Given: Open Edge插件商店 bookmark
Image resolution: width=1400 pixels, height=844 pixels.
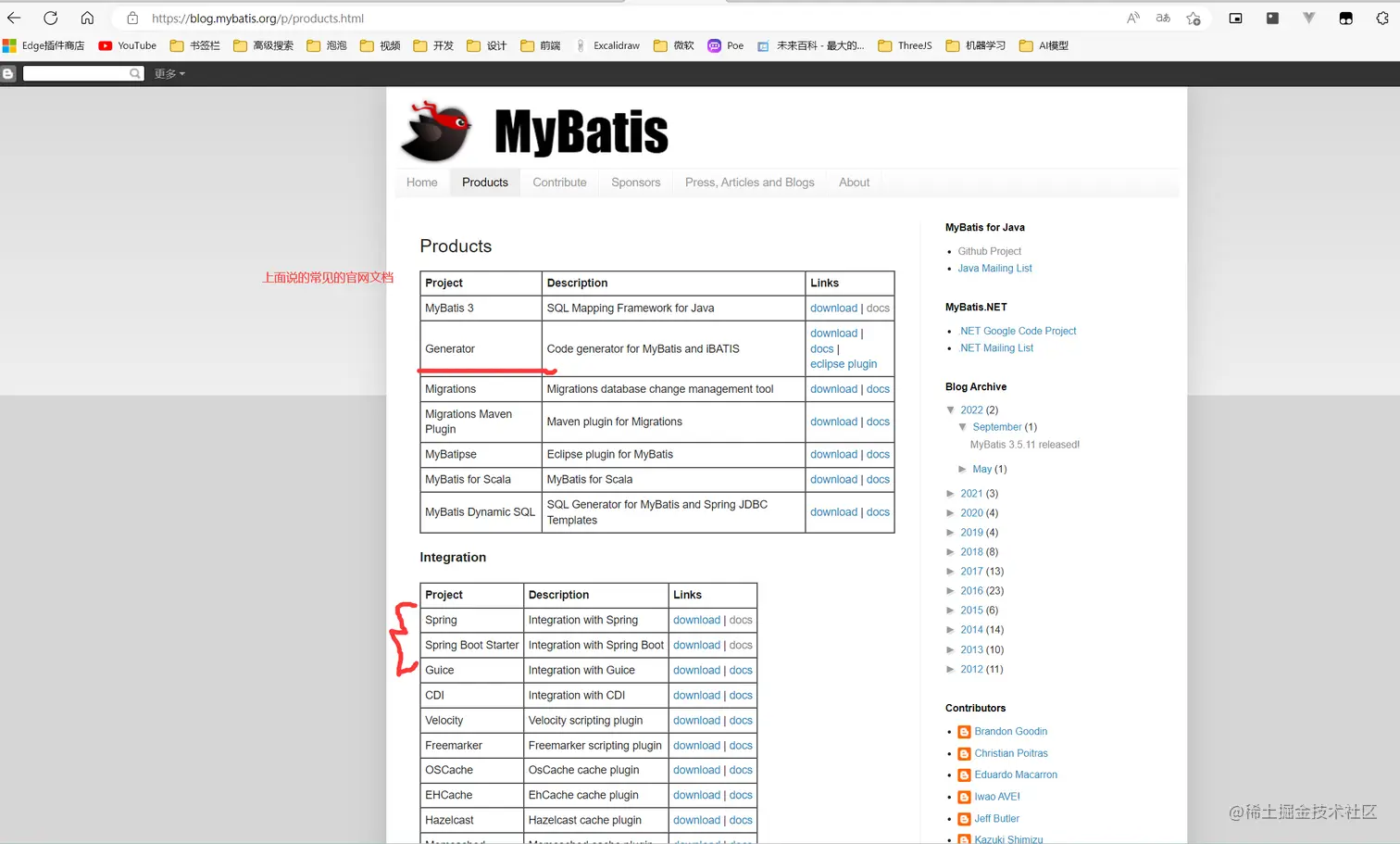Looking at the screenshot, I should point(44,45).
